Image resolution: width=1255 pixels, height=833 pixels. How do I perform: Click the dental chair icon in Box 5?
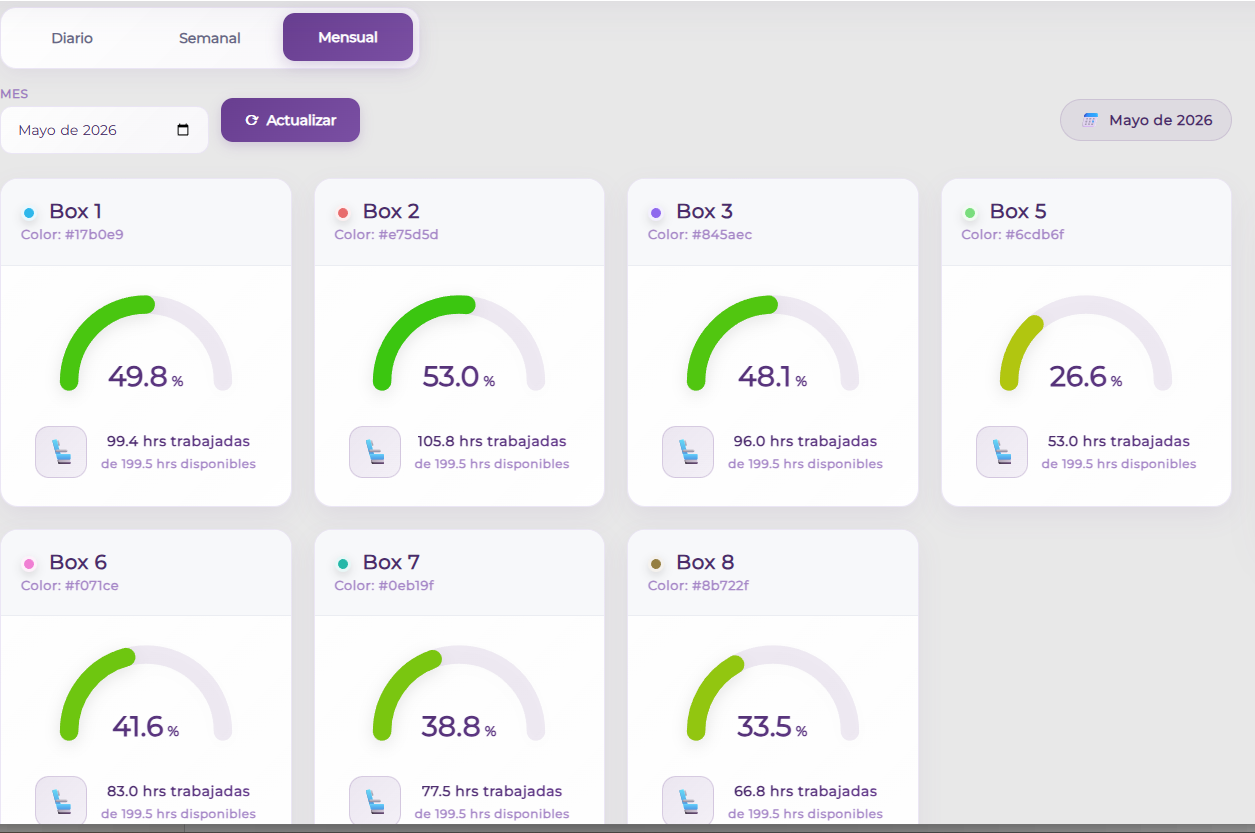[1002, 452]
